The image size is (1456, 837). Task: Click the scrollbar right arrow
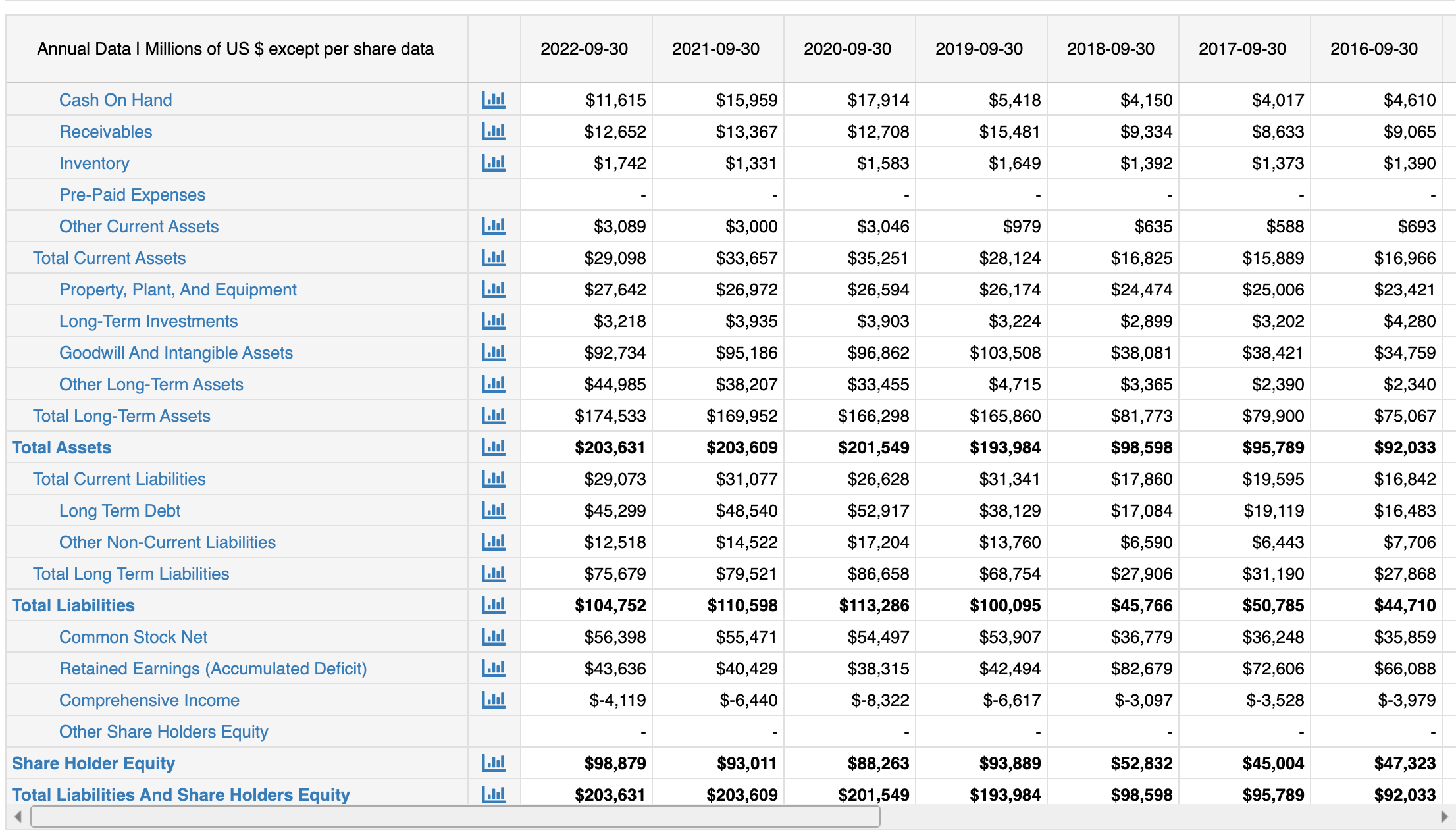click(x=1444, y=817)
